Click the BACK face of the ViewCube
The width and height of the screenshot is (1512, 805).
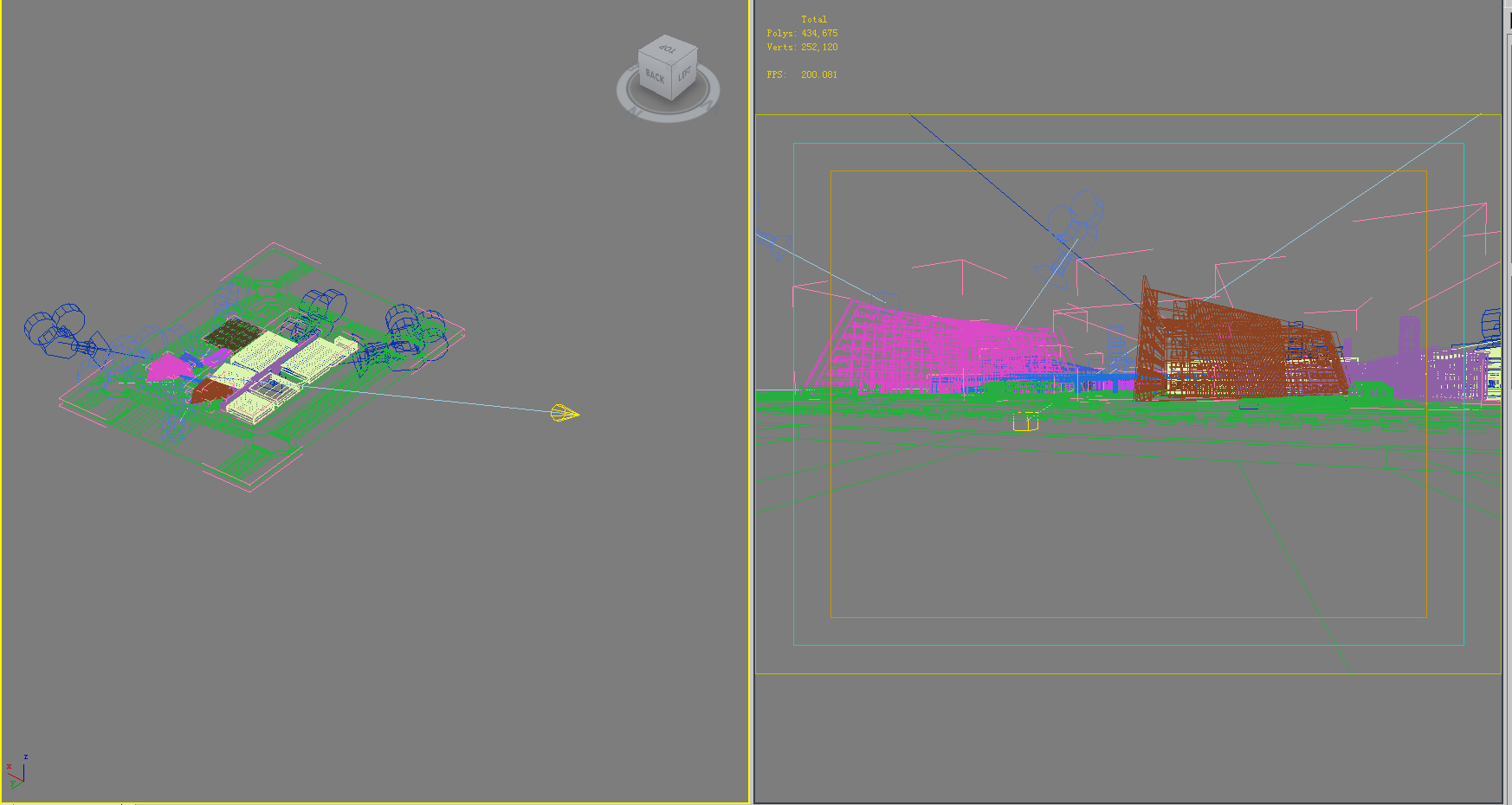click(x=654, y=76)
